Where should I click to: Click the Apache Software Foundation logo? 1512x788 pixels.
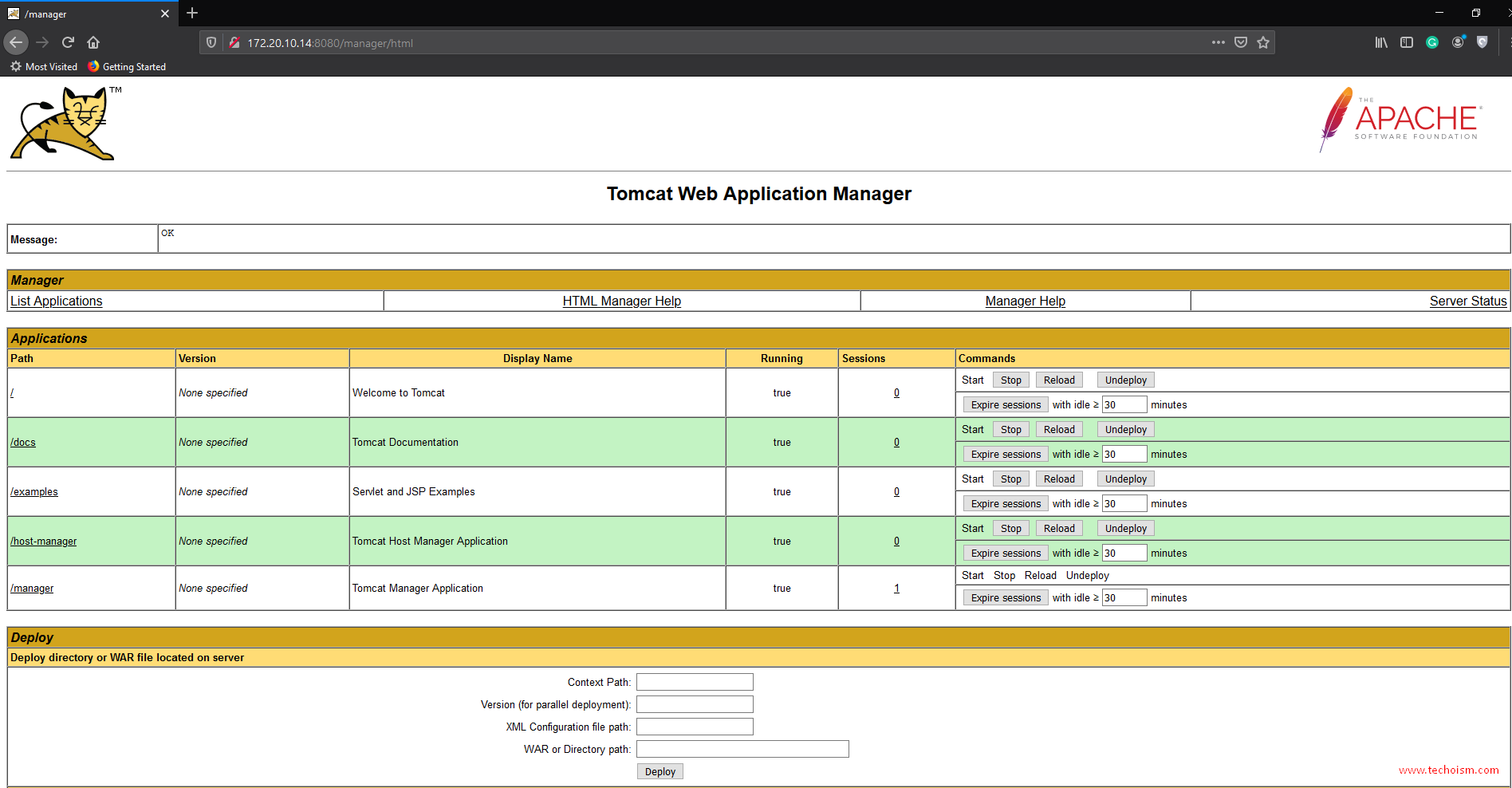(1401, 120)
